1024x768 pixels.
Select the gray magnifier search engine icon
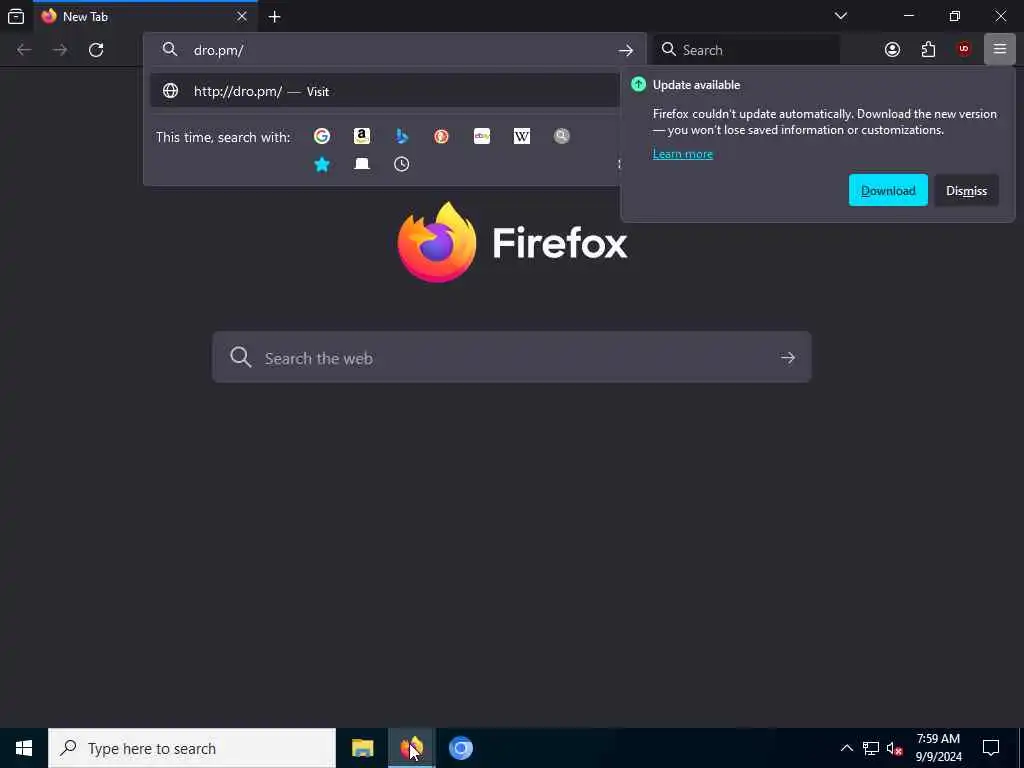[562, 136]
